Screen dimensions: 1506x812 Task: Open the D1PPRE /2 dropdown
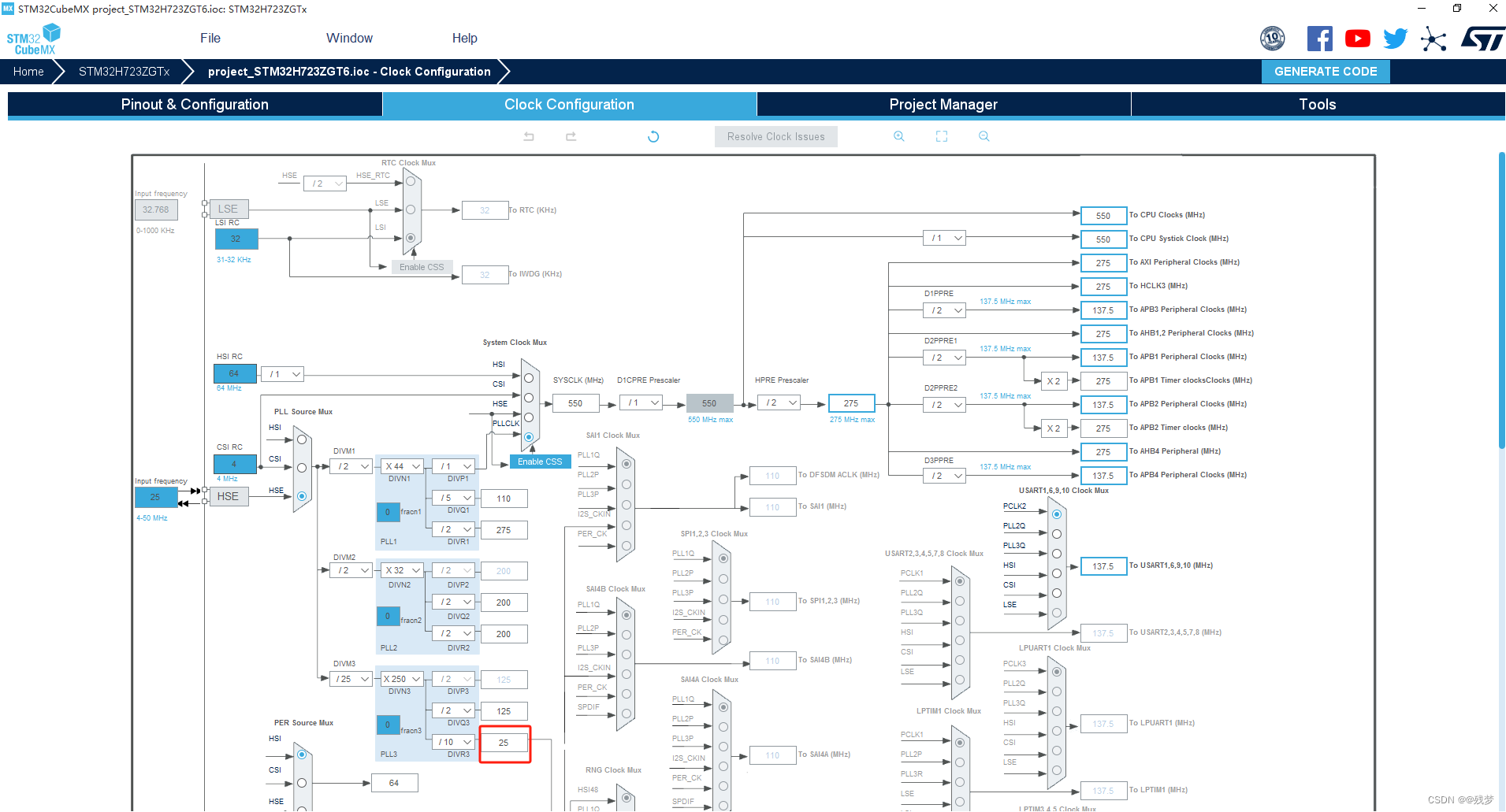click(944, 310)
